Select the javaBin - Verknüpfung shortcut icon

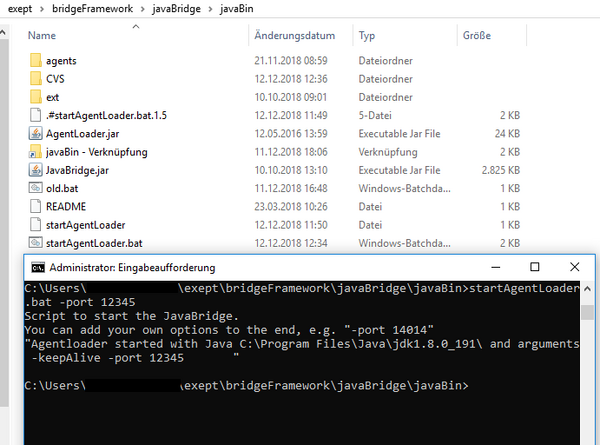point(36,152)
